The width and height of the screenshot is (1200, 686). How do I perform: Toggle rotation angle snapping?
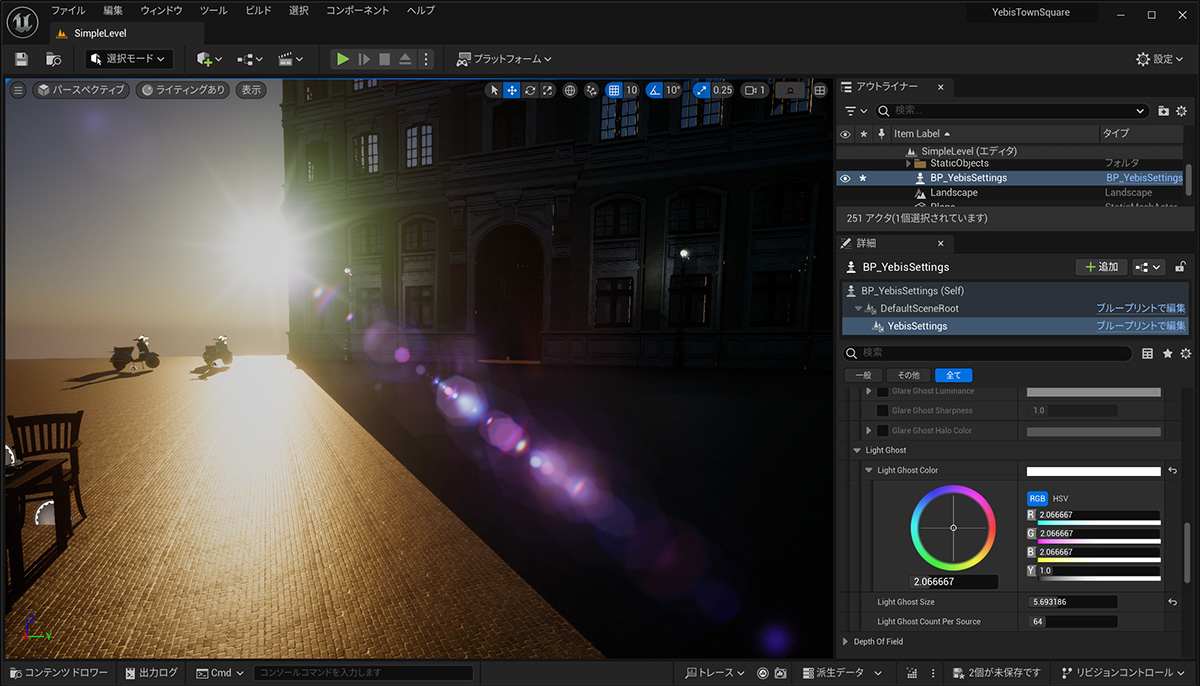click(654, 90)
